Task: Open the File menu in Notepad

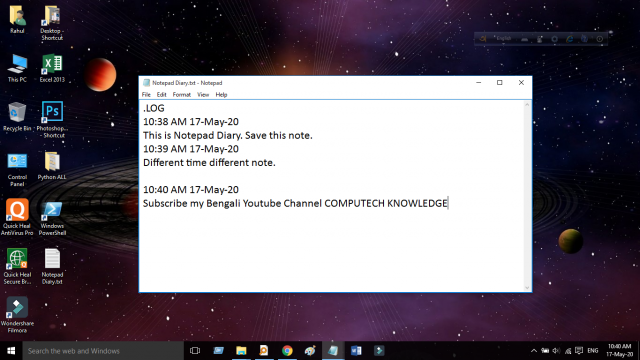Action: point(146,95)
